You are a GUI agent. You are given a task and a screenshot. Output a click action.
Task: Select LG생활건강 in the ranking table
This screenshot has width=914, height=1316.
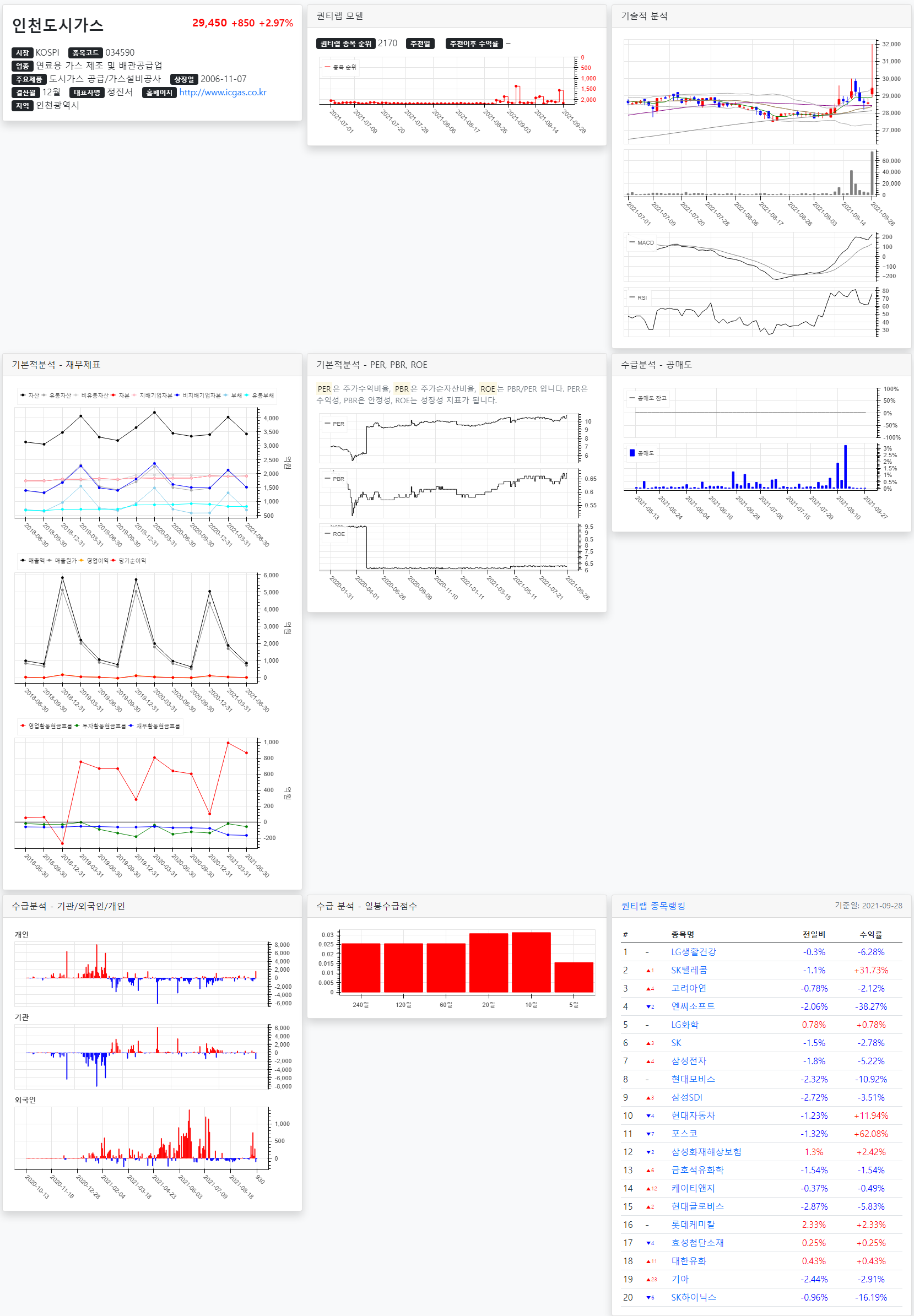tap(693, 952)
